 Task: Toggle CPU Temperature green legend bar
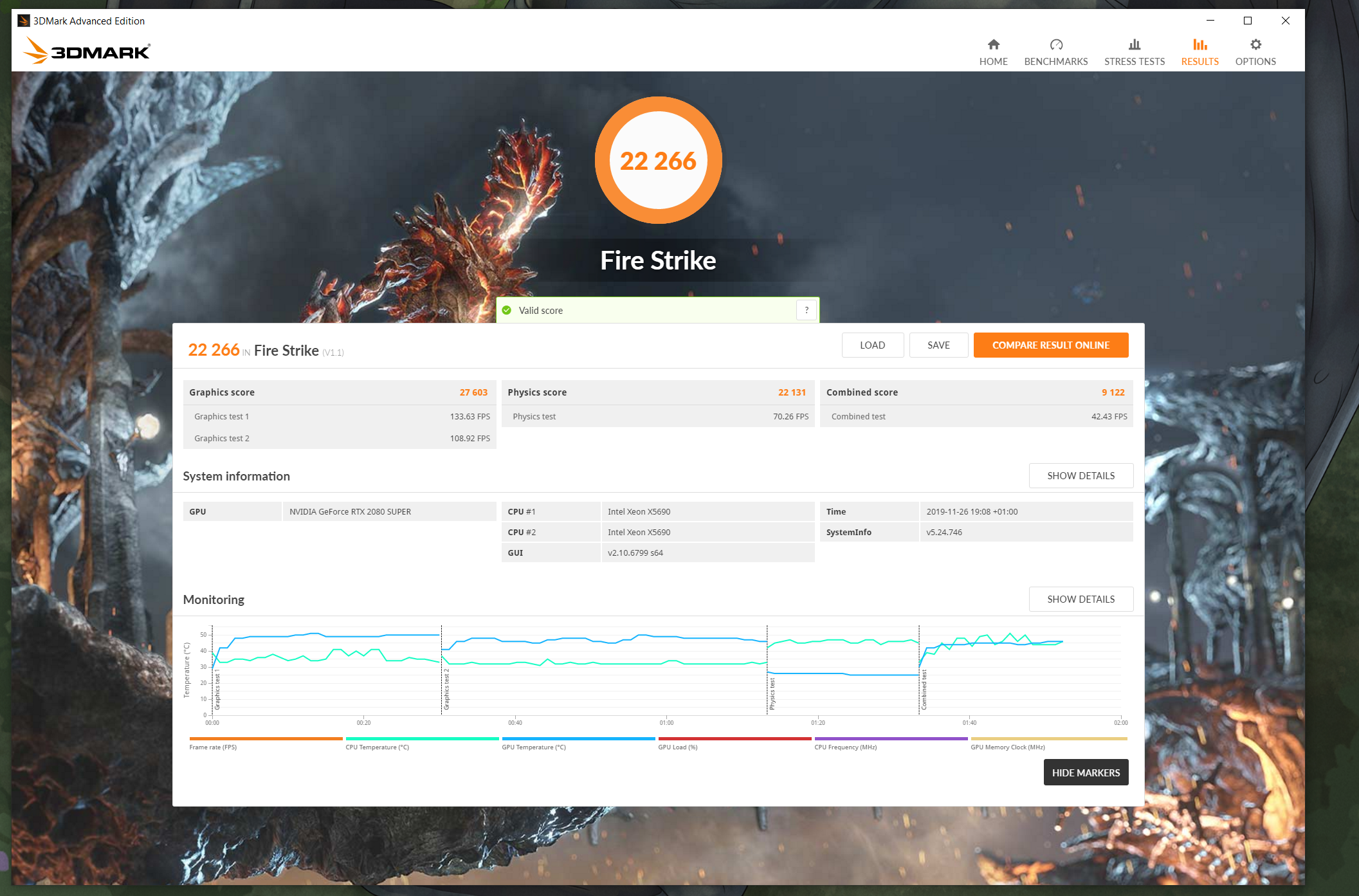point(422,738)
